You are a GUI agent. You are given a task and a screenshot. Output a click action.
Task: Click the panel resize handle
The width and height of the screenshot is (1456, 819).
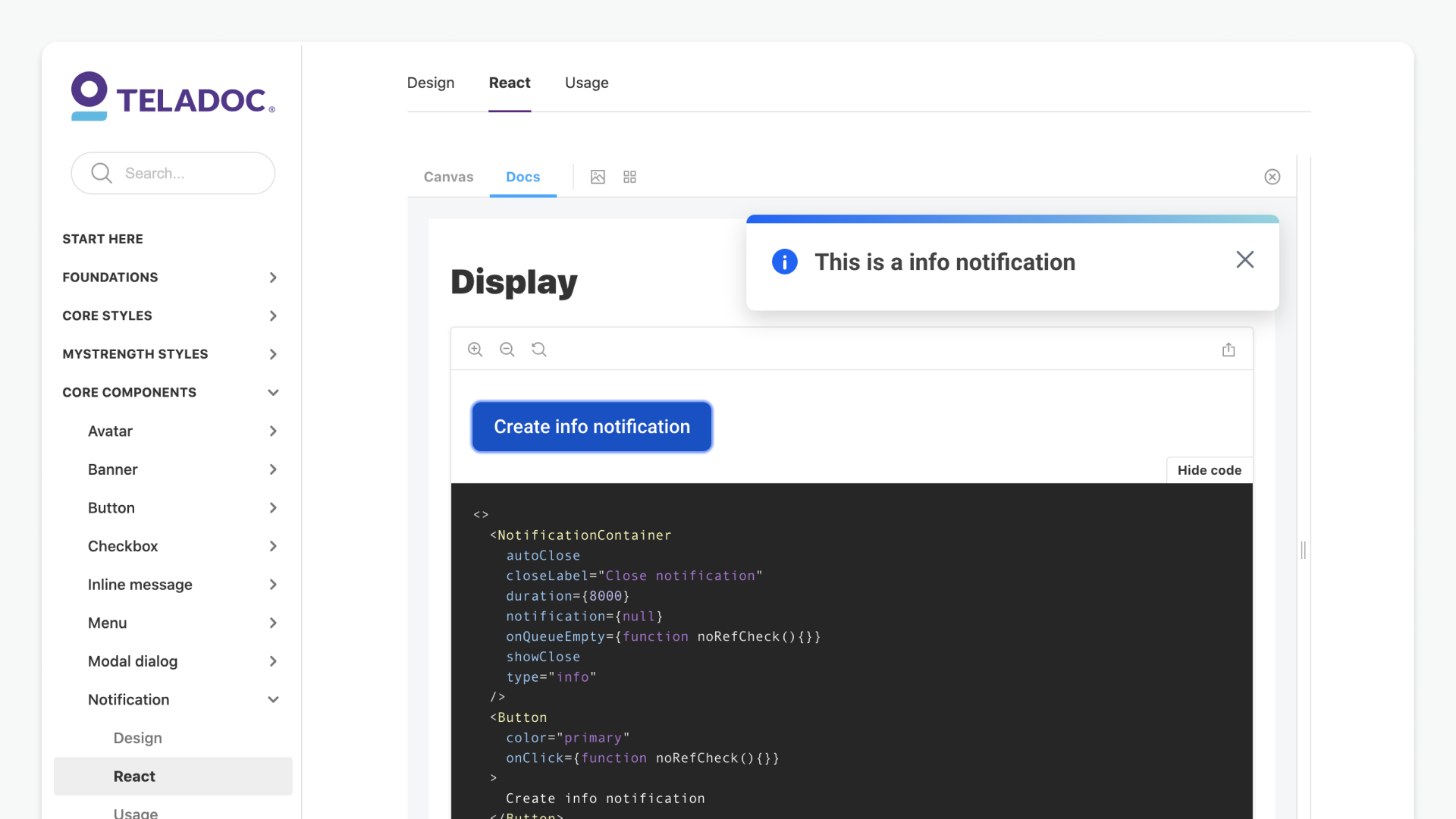[x=1303, y=550]
